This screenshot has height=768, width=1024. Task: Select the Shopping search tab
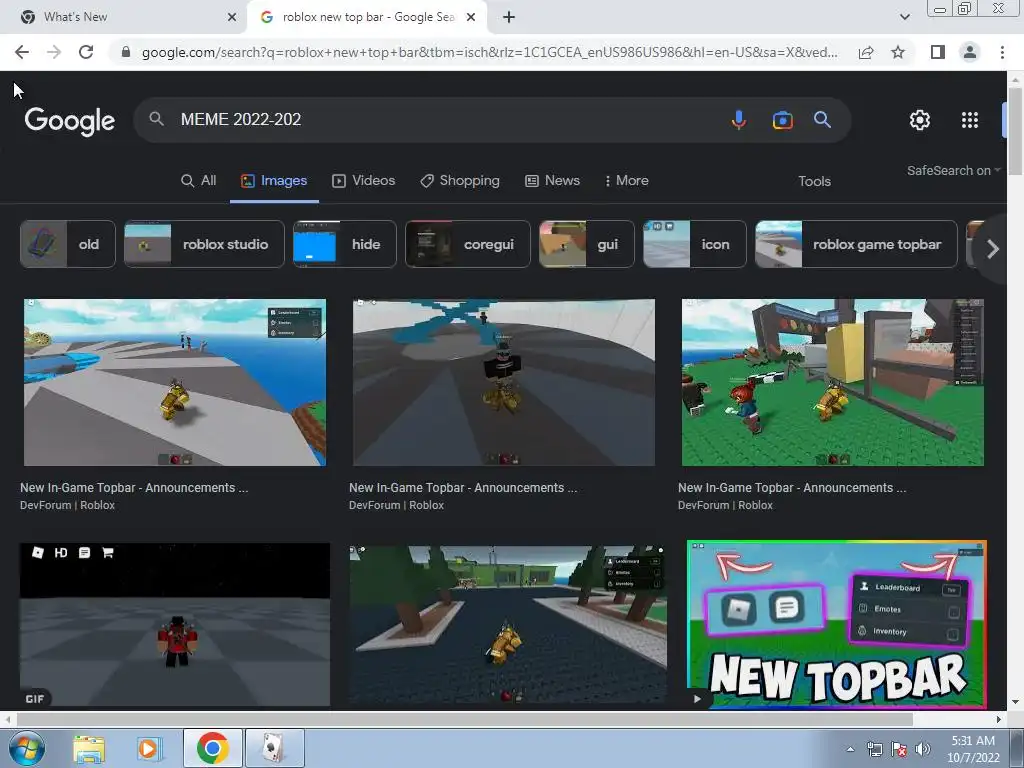[460, 181]
